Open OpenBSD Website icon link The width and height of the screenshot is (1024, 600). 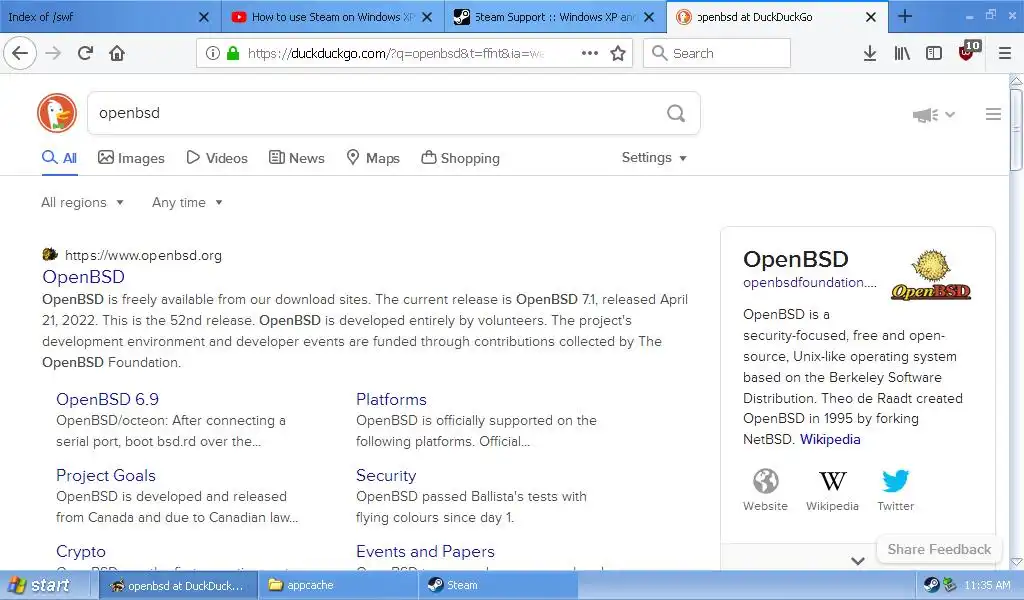[x=765, y=490]
